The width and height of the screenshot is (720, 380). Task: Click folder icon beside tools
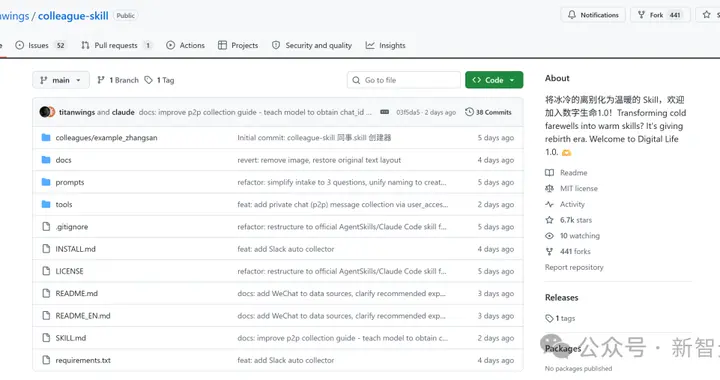tap(46, 204)
